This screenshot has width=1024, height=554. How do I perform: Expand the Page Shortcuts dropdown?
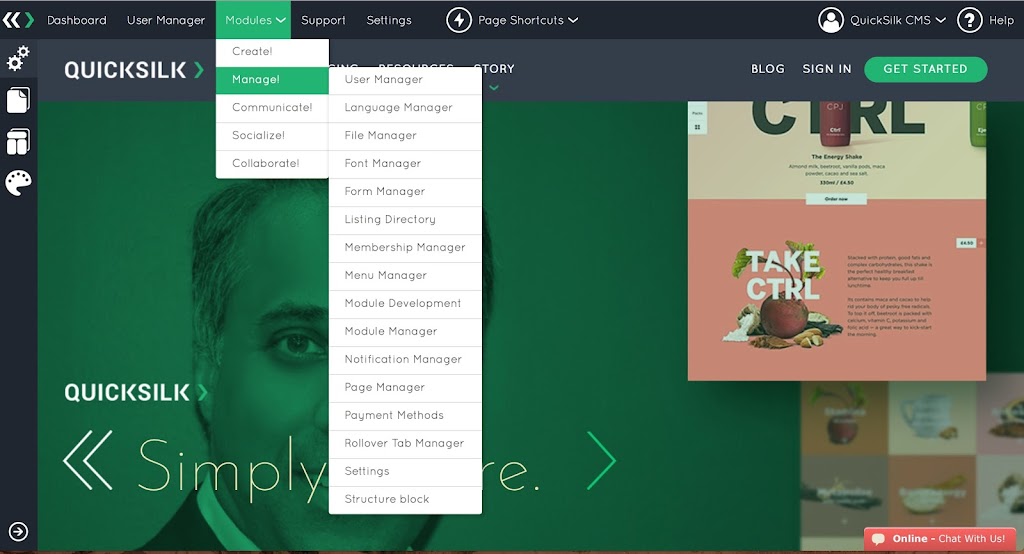pos(528,20)
